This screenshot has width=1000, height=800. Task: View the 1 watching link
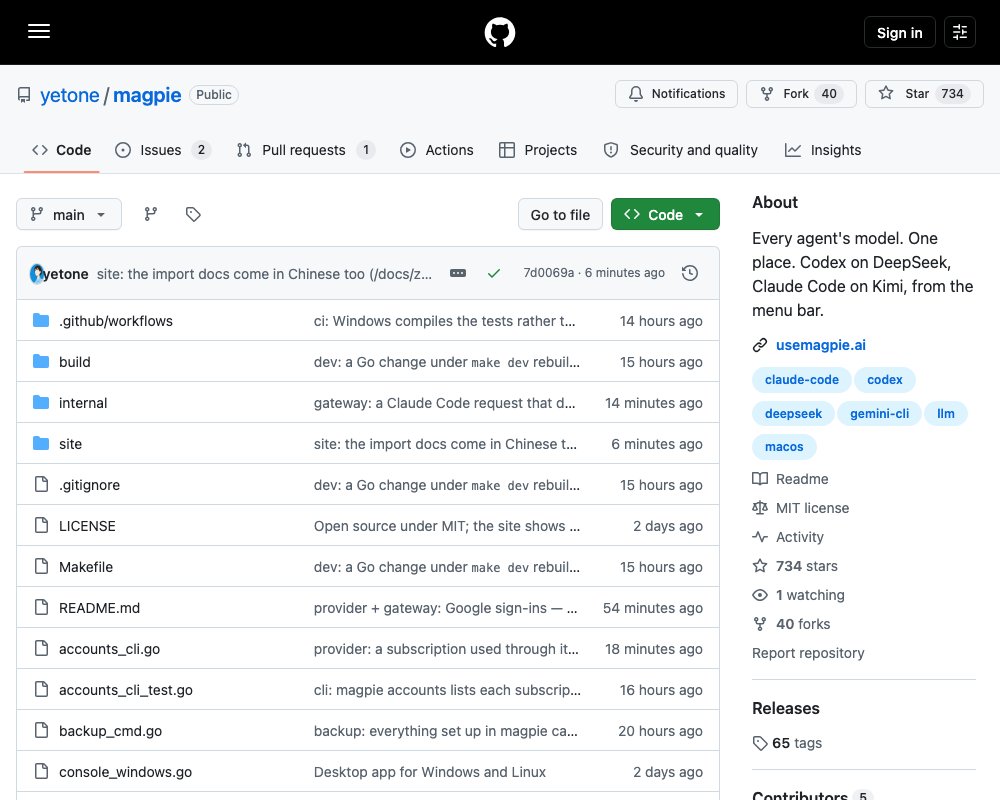(798, 595)
